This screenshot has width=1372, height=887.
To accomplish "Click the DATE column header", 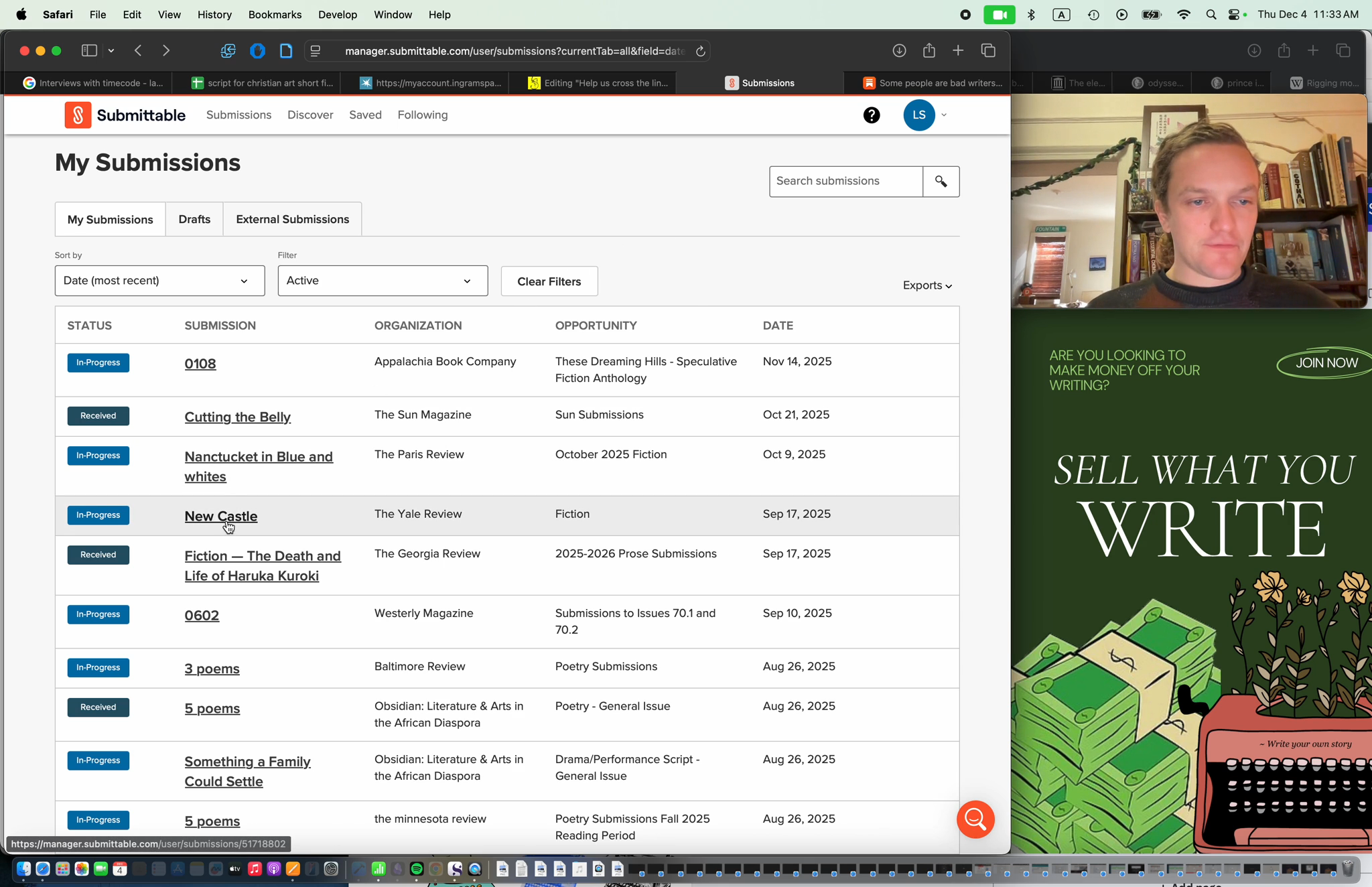I will point(778,326).
